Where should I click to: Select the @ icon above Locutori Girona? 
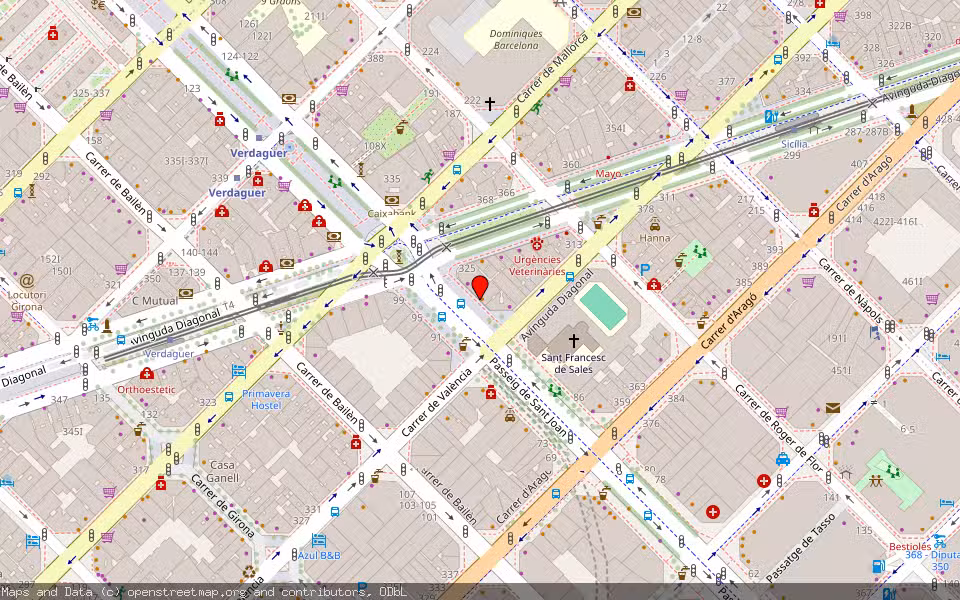(x=26, y=281)
